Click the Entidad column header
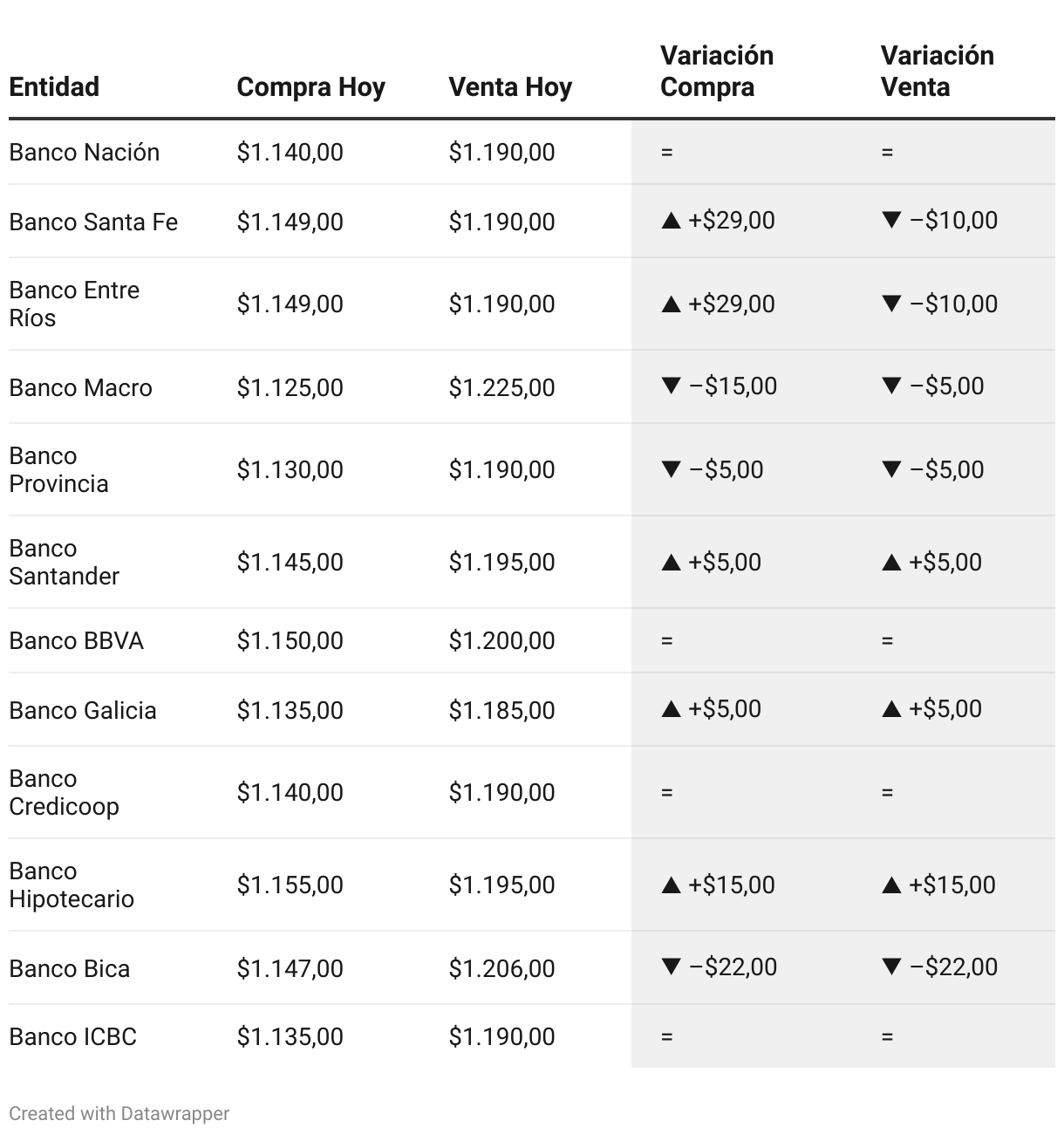This screenshot has width=1064, height=1134. pos(54,87)
